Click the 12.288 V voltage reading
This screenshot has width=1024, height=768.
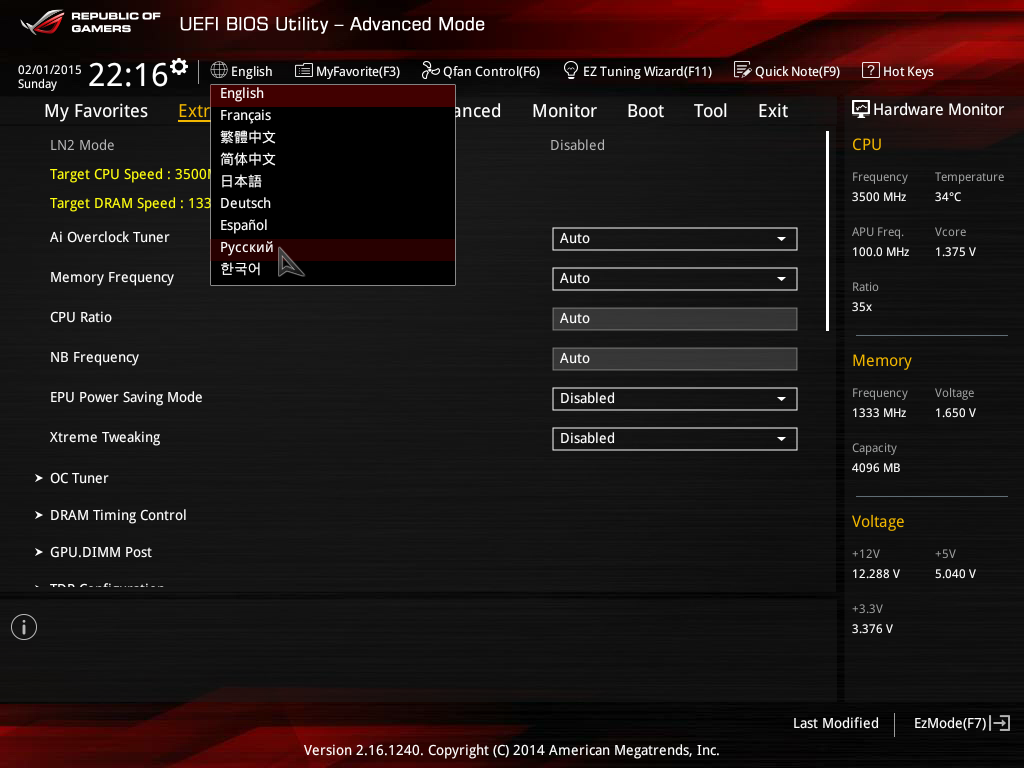click(875, 574)
